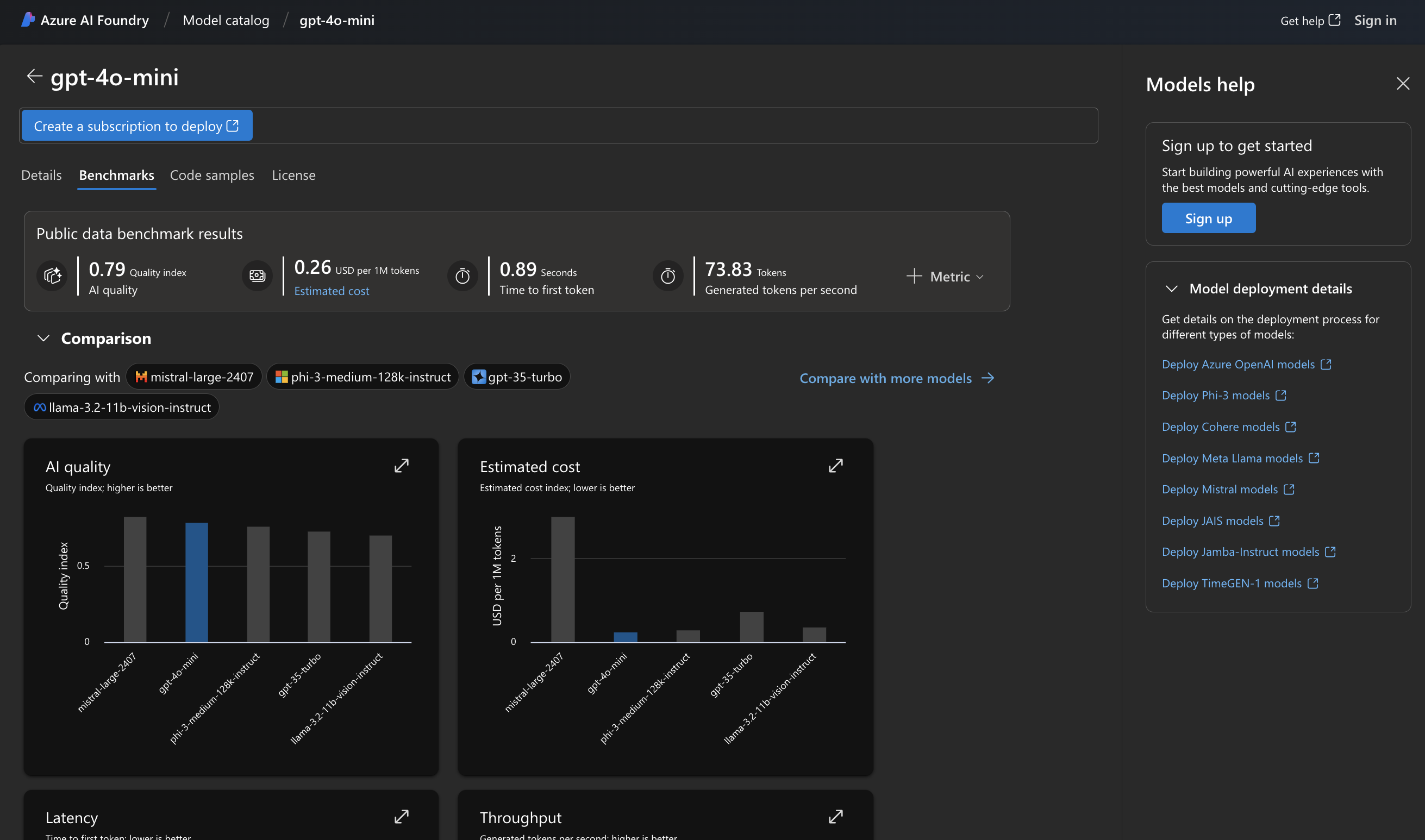Click the Generated tokens per second stopwatch icon
1425x840 pixels.
[x=668, y=276]
